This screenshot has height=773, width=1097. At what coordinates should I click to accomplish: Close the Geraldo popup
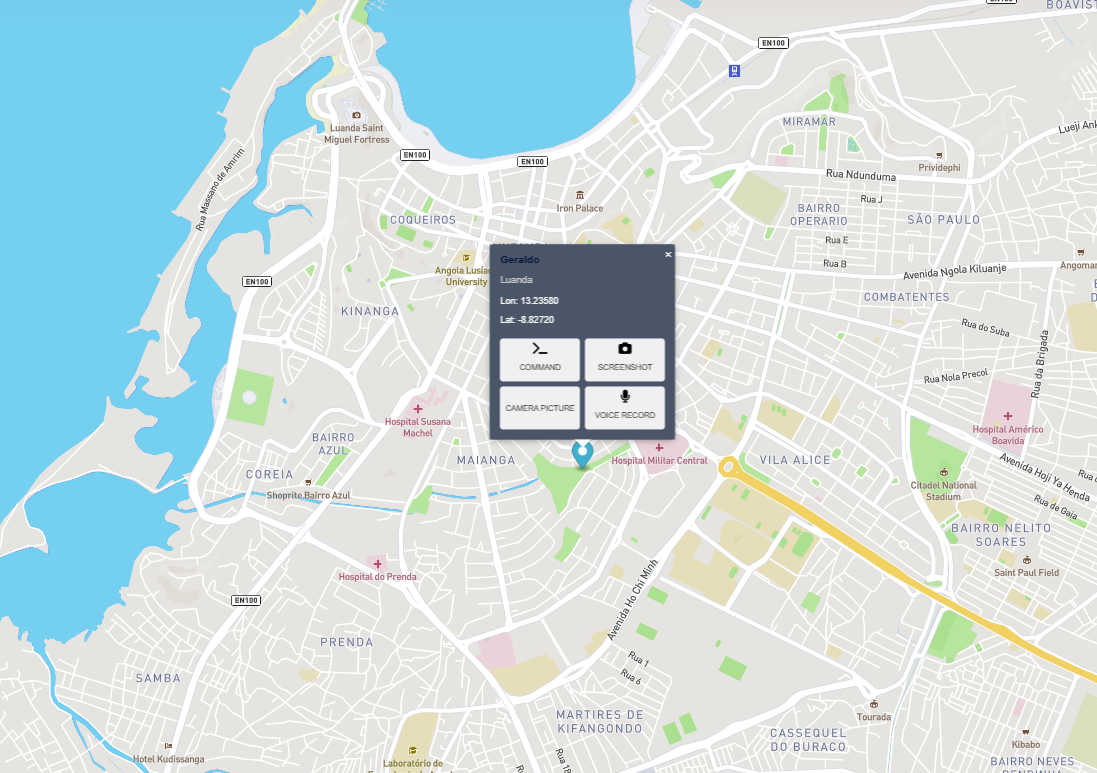[x=668, y=255]
